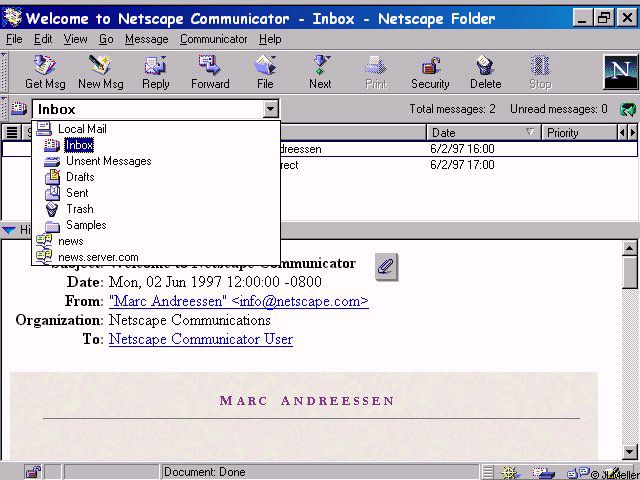Click the Document: Done status text

click(204, 472)
